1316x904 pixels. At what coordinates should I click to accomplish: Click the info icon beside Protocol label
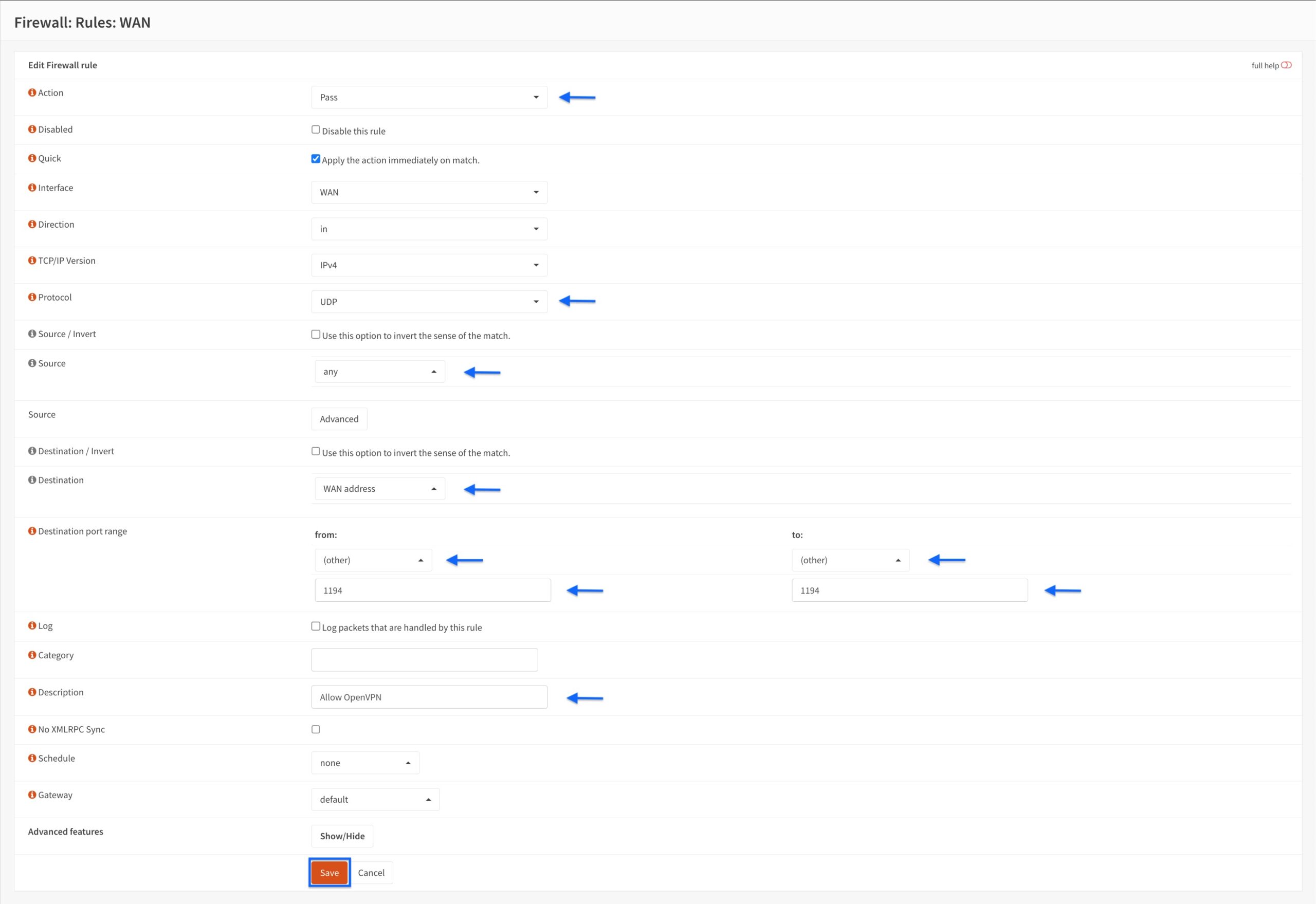pyautogui.click(x=32, y=297)
